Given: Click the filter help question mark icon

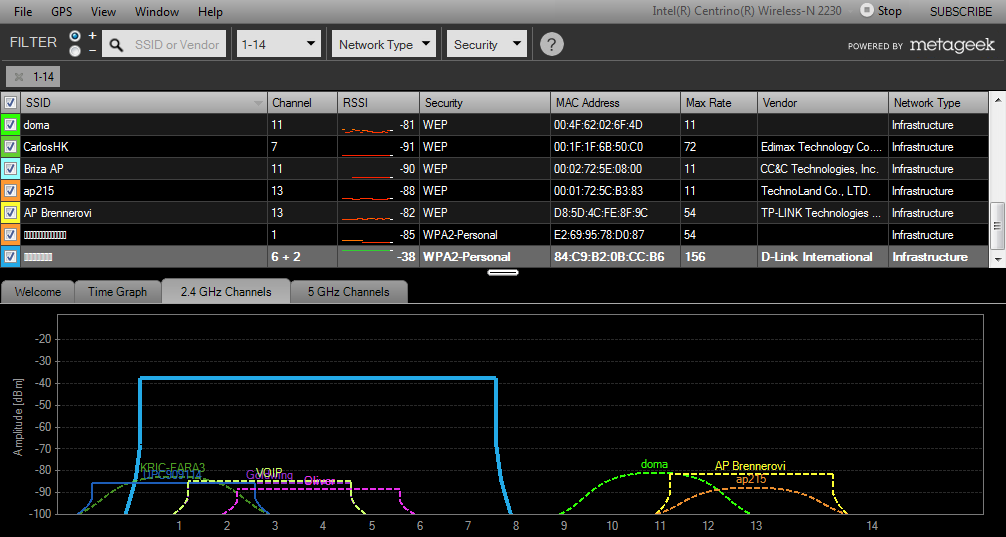Looking at the screenshot, I should [x=551, y=44].
